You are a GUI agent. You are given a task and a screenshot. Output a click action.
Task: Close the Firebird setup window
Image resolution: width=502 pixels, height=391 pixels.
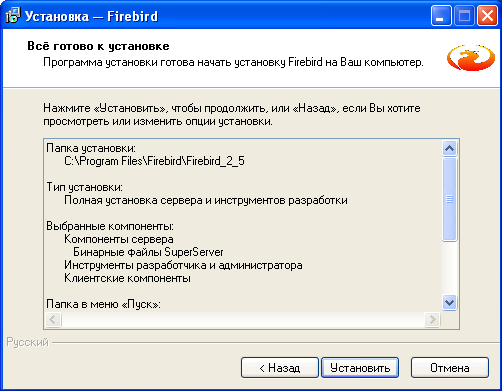(x=487, y=16)
